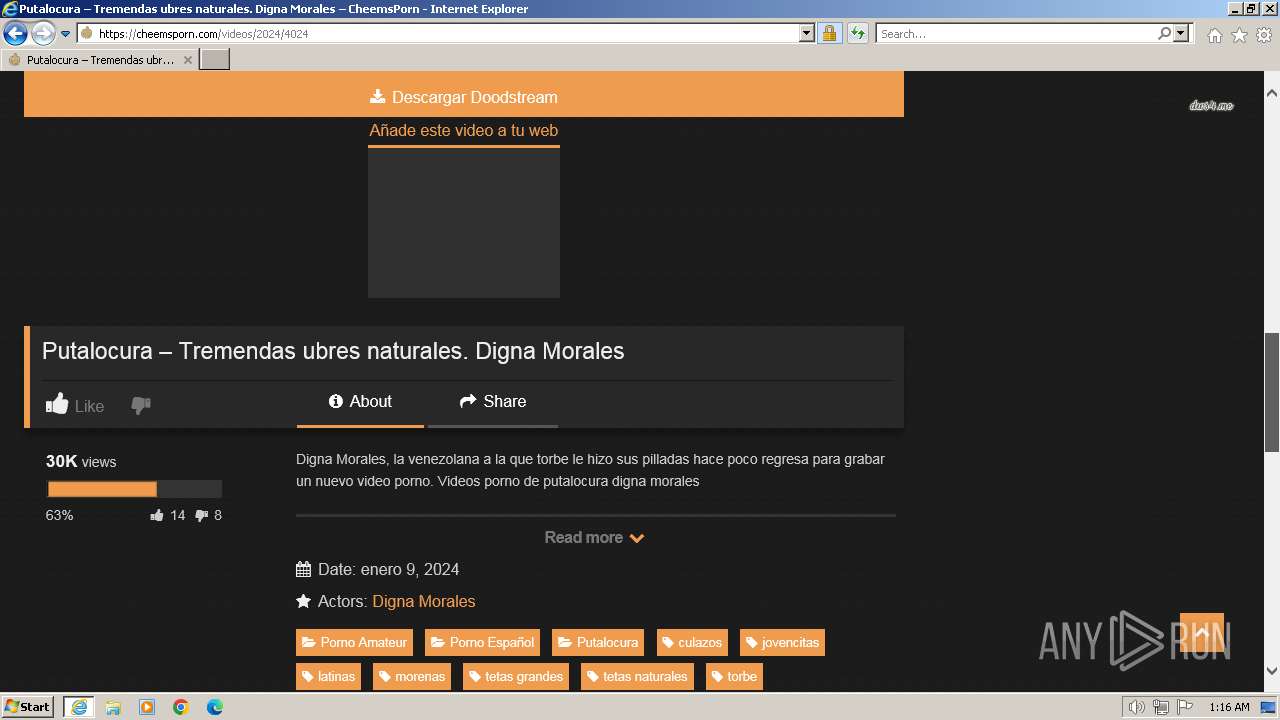Screen dimensions: 1280x720
Task: Open the Windows Start button
Action: coord(27,707)
